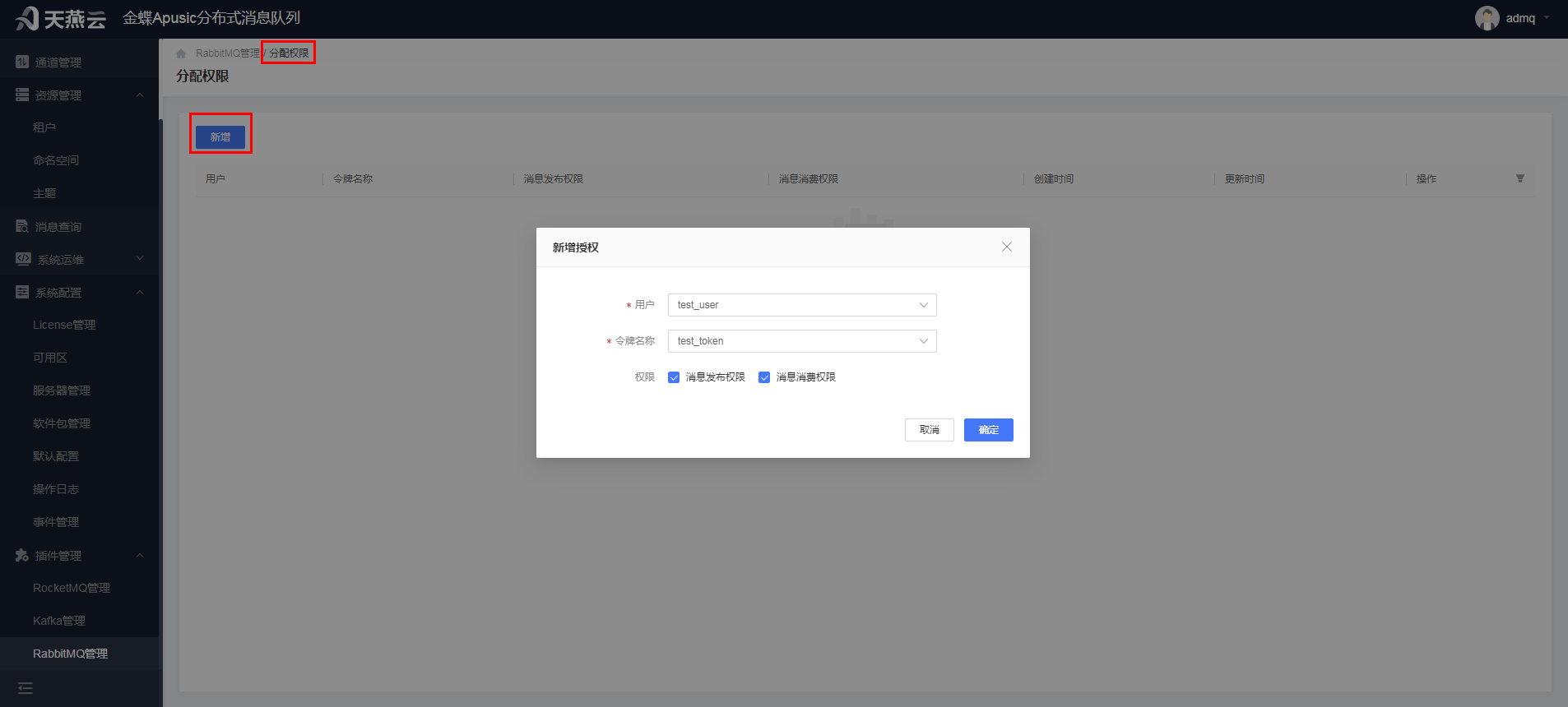
Task: Open RocketMQ管理 in the sidebar
Action: click(x=72, y=588)
